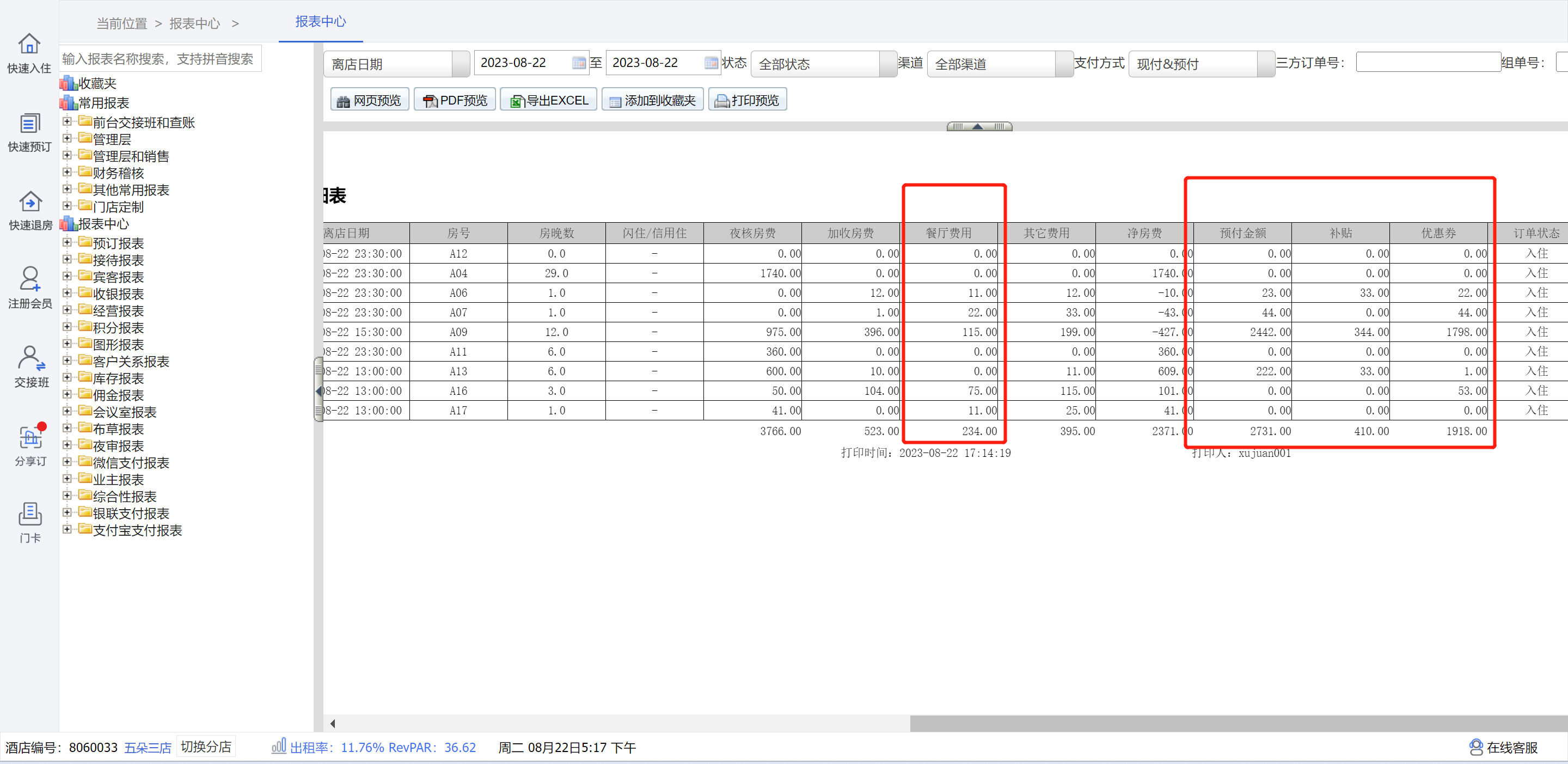1568x764 pixels.
Task: Select the 经营报表 folder
Action: 118,311
